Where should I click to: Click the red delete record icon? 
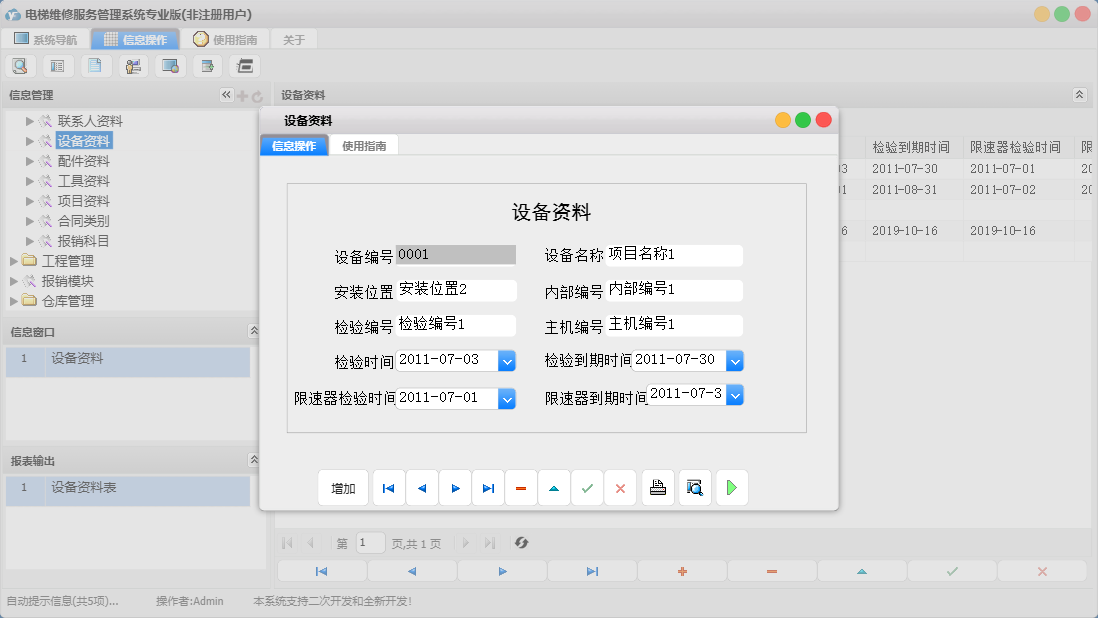tap(521, 487)
